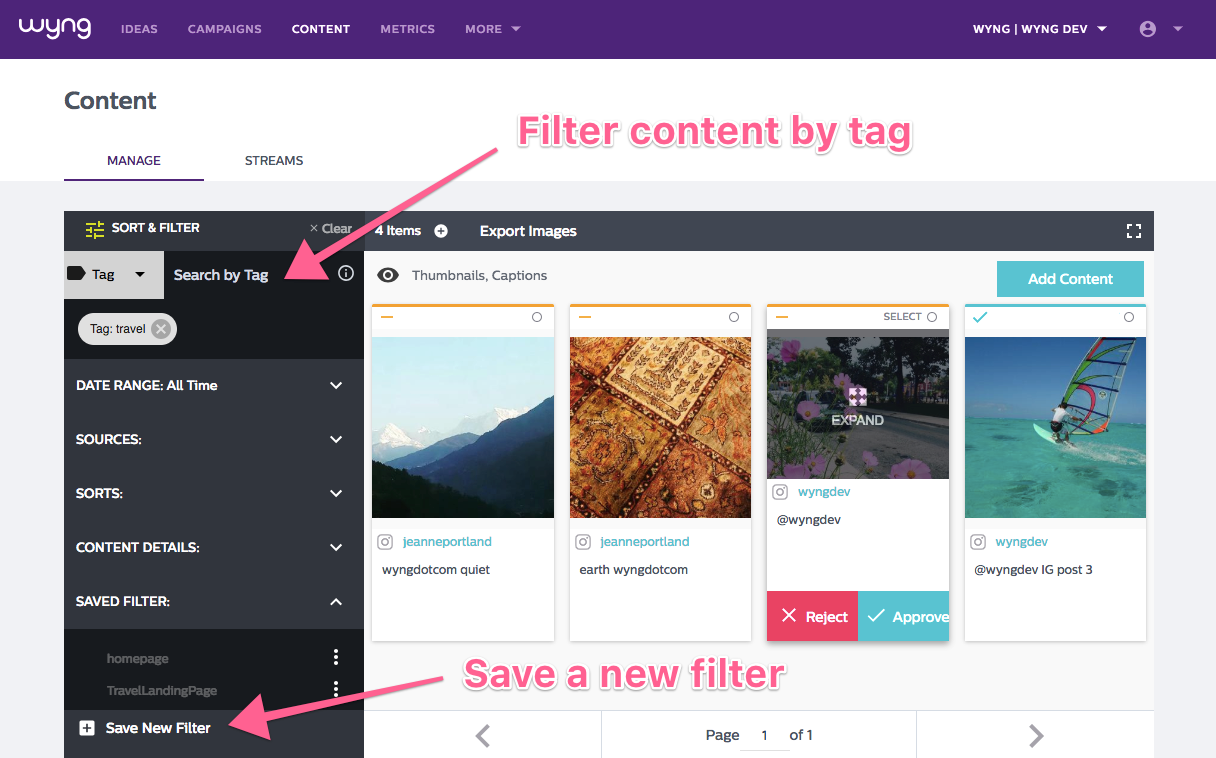Go to previous page arrow

tap(482, 736)
